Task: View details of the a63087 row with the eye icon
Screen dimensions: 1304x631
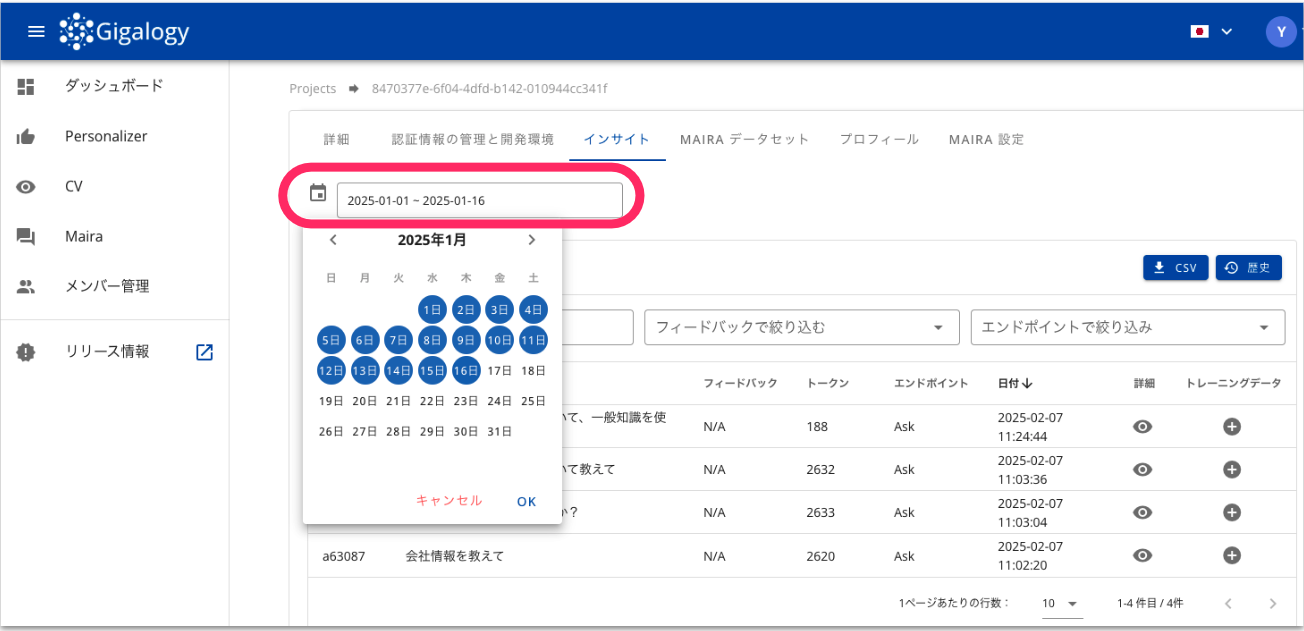Action: tap(1142, 555)
